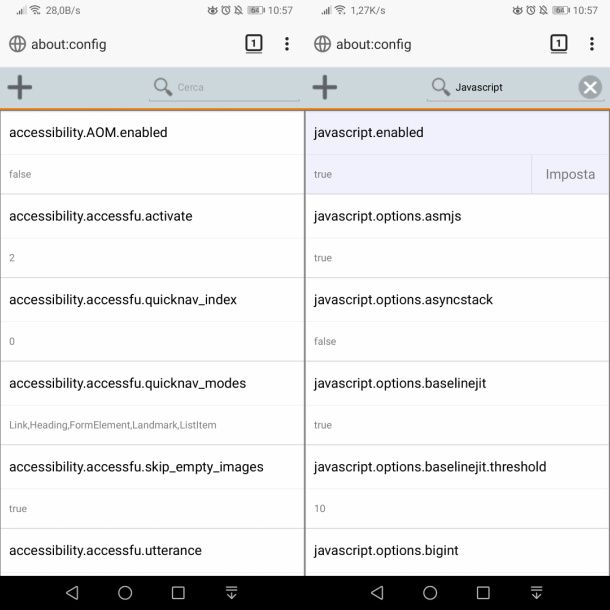
Task: Tap the hide-keyboard arrow icon in the right navbar
Action: (536, 592)
